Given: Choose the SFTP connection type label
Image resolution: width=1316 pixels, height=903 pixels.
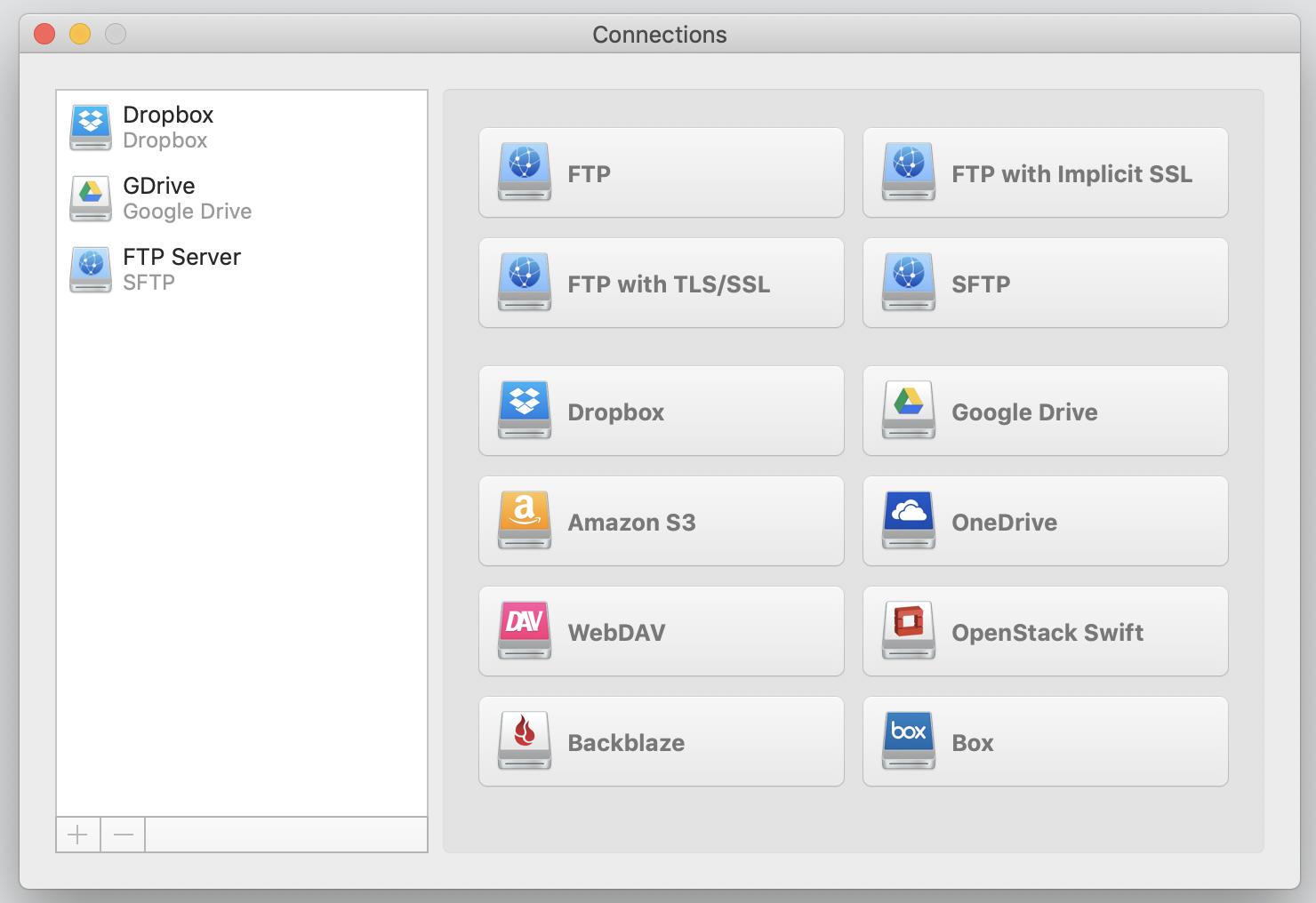Looking at the screenshot, I should tap(981, 284).
